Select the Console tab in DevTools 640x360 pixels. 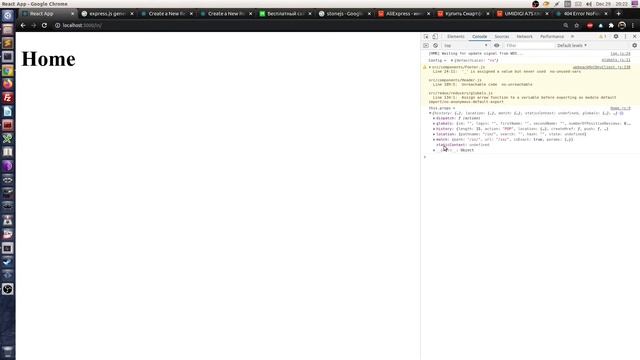(x=480, y=37)
